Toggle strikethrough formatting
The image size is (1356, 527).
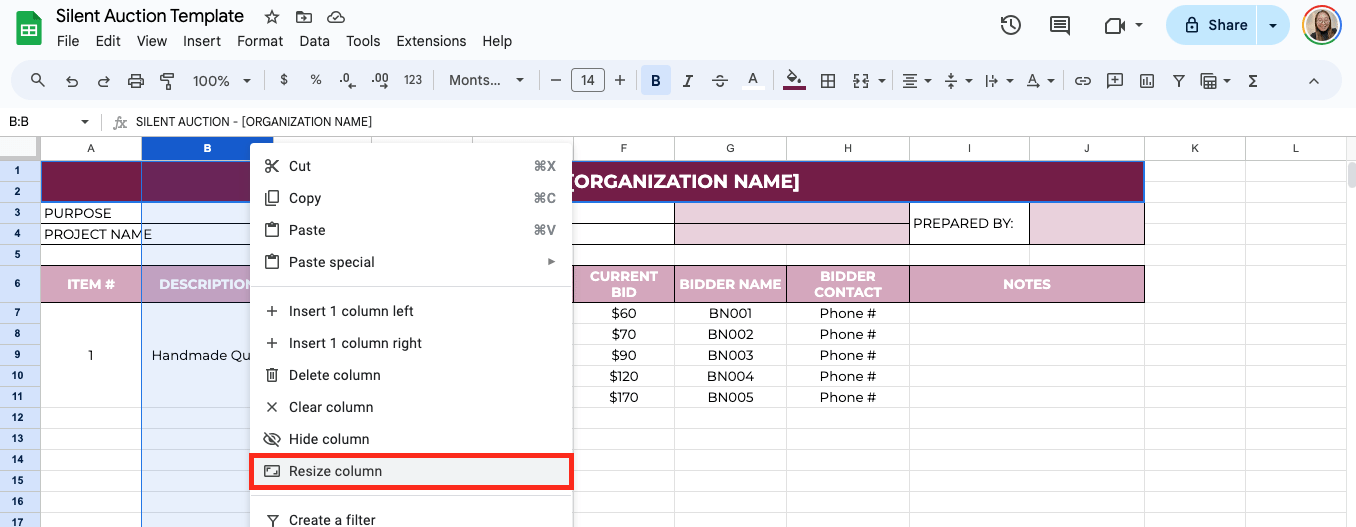click(x=720, y=81)
